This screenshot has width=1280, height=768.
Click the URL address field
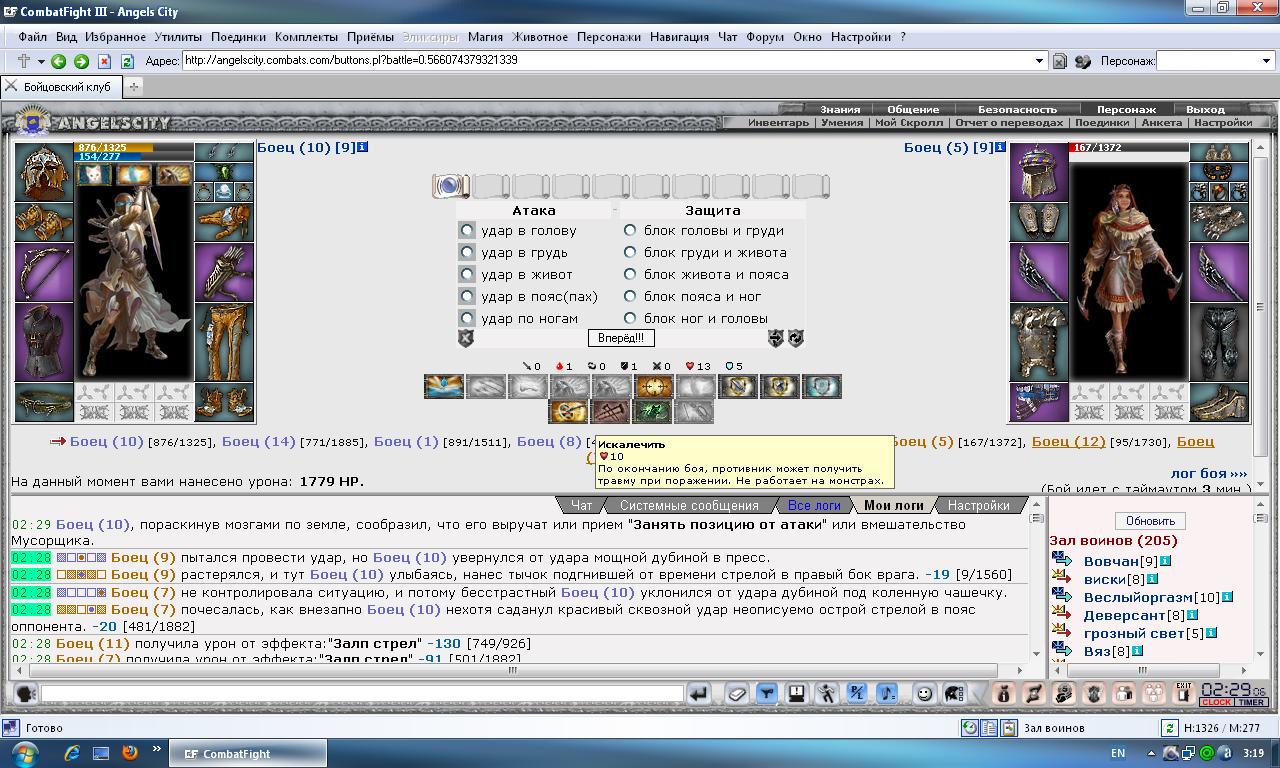[x=607, y=60]
